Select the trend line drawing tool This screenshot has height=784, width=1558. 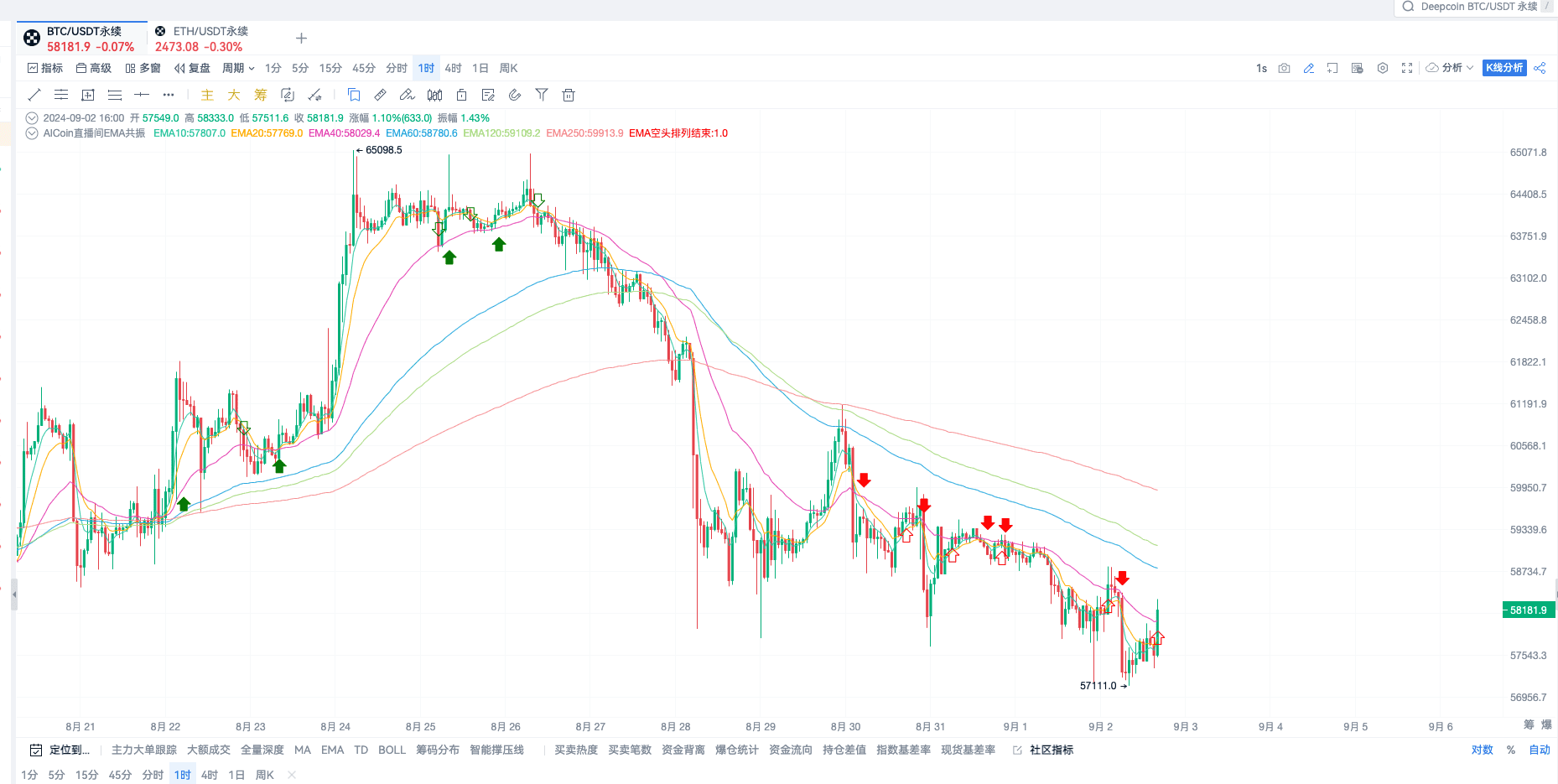[x=34, y=95]
